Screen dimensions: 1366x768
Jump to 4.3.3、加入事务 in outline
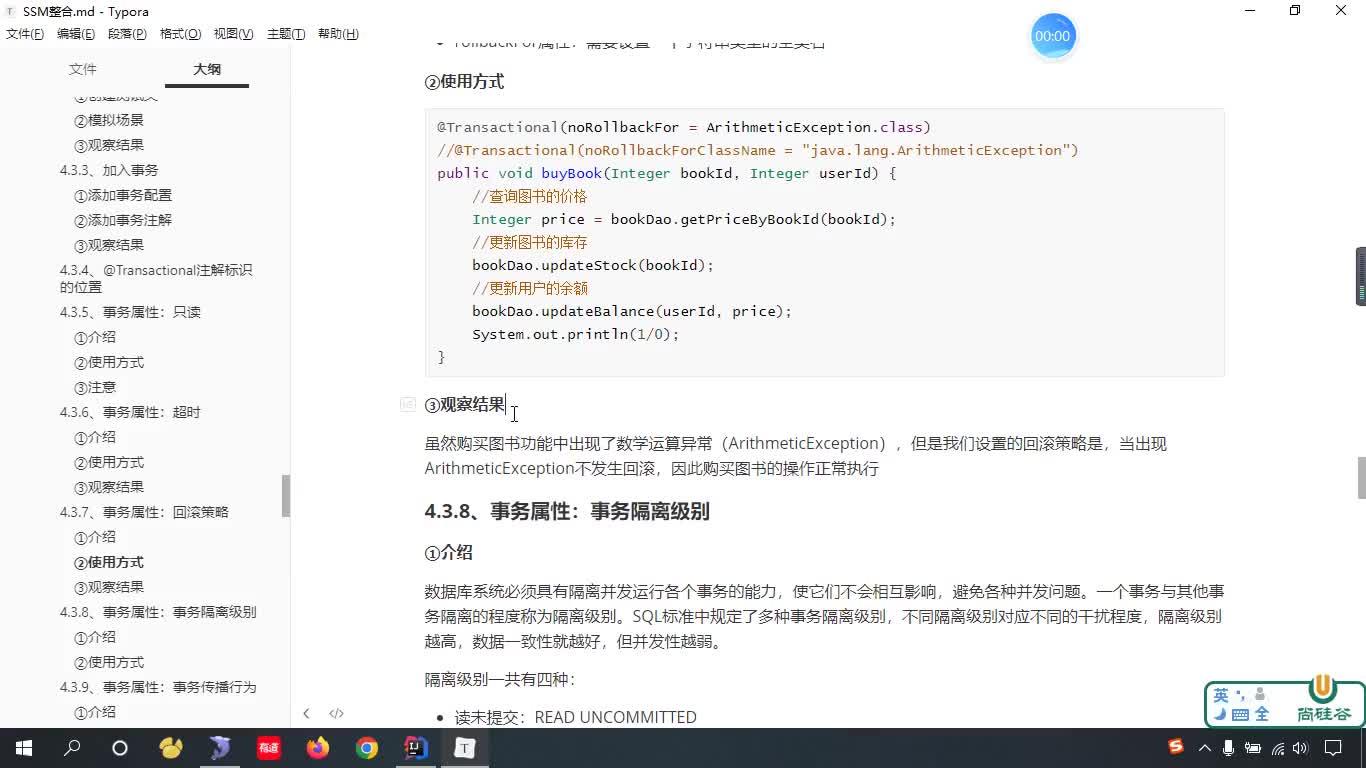pos(109,170)
